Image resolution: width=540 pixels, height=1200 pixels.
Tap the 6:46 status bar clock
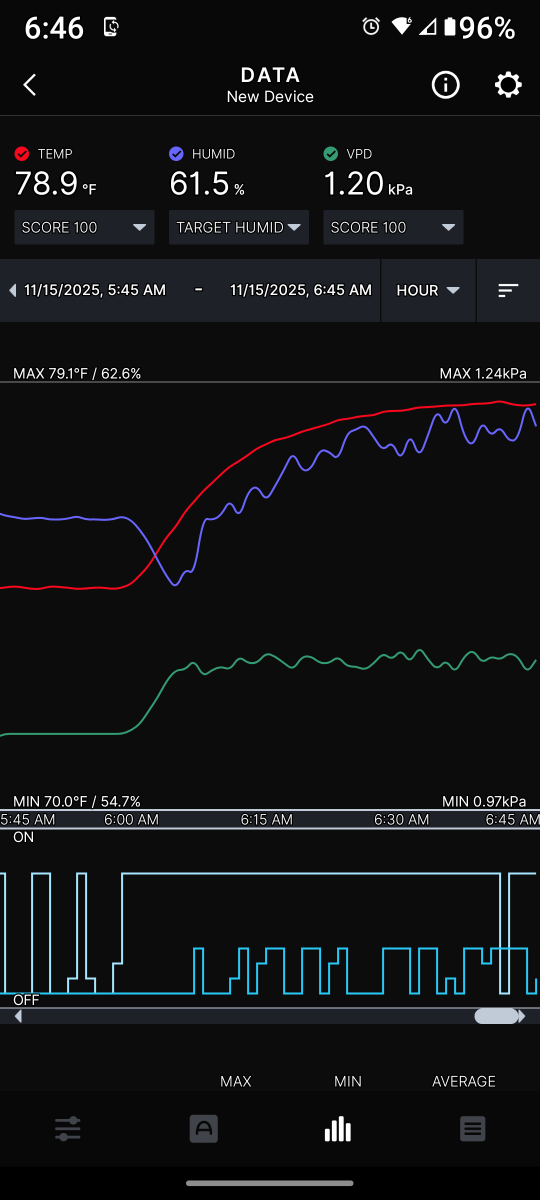[54, 28]
